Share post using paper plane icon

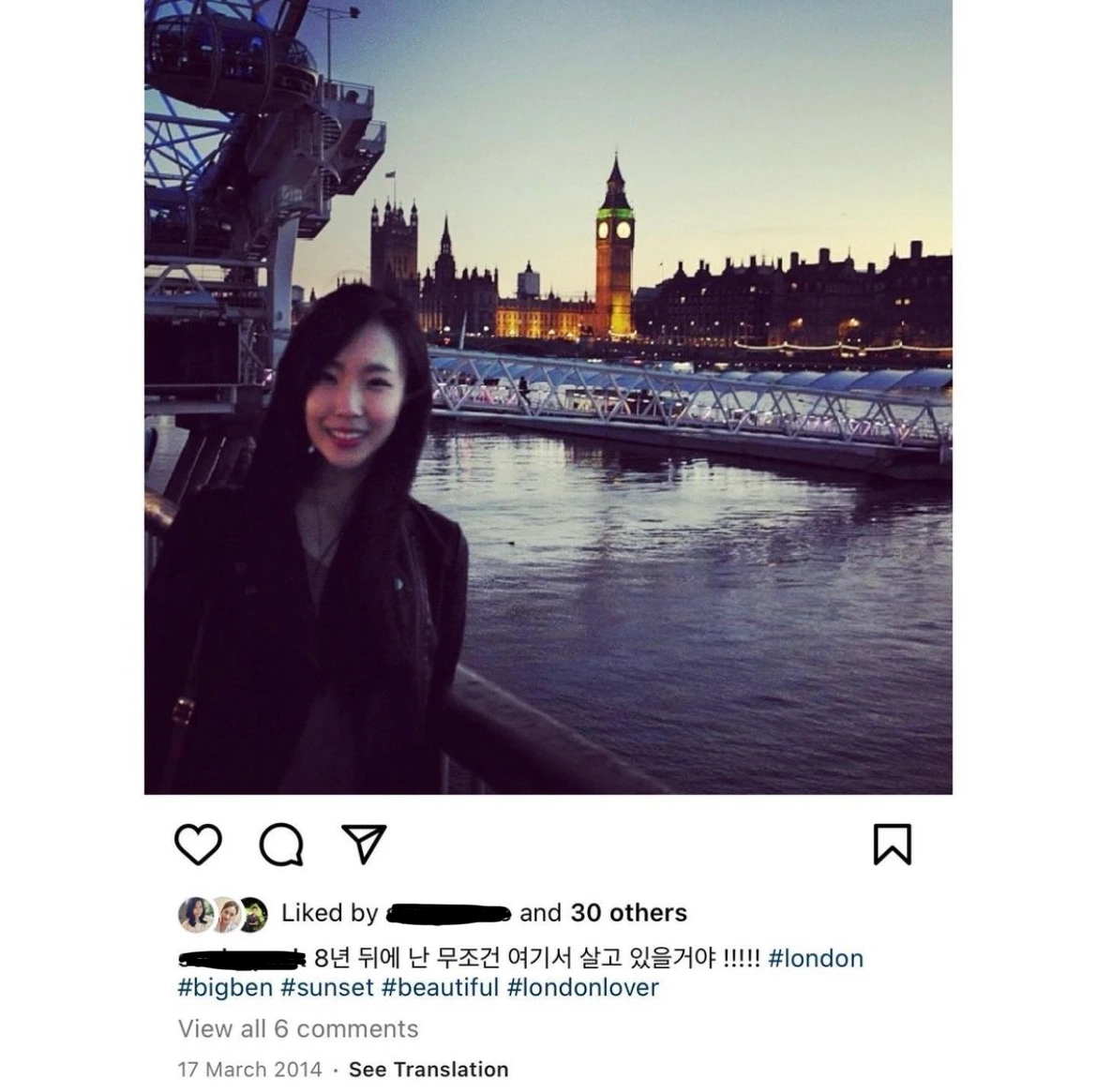click(364, 844)
